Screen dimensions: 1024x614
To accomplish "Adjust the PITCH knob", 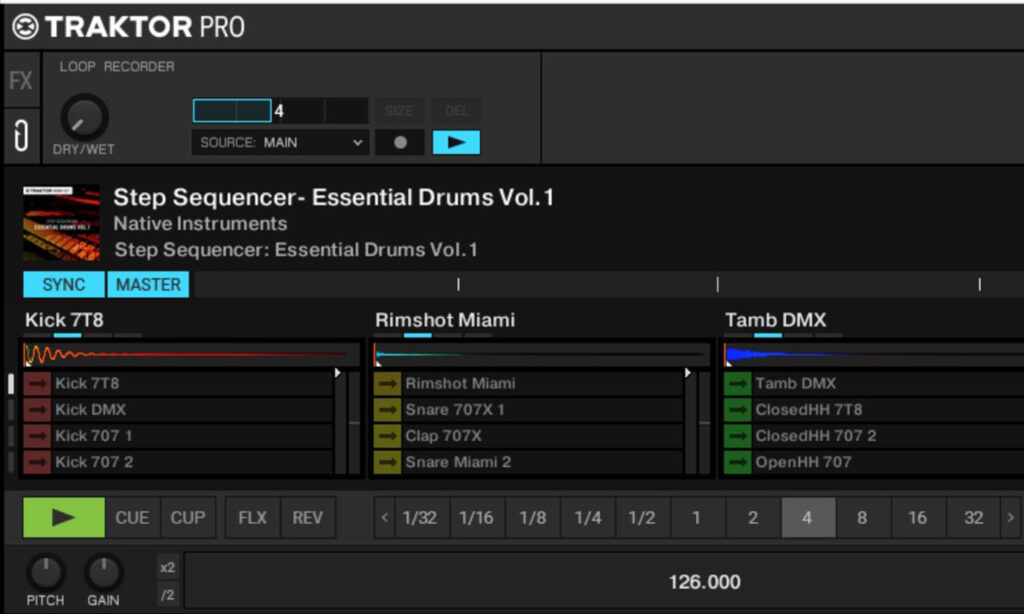I will pos(45,572).
